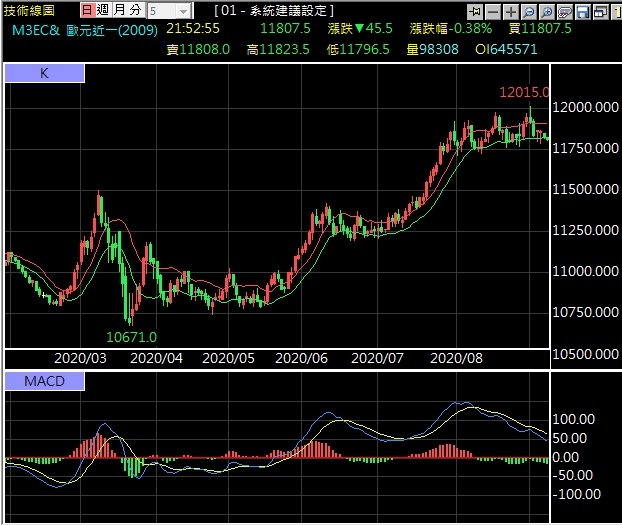Click the 2020/08 date axis label
622x525 pixels.
coord(457,358)
